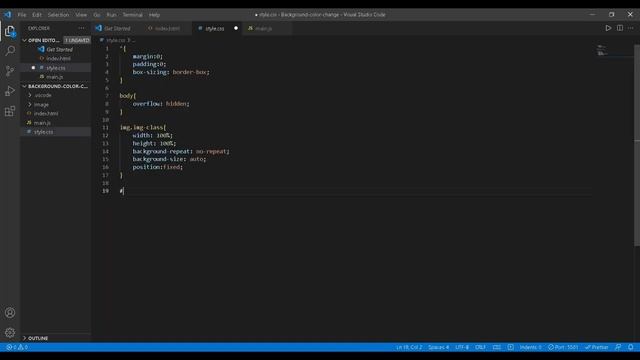Screen dimensions: 640x360
Task: Collapse the Open Editors section
Action: 43,40
